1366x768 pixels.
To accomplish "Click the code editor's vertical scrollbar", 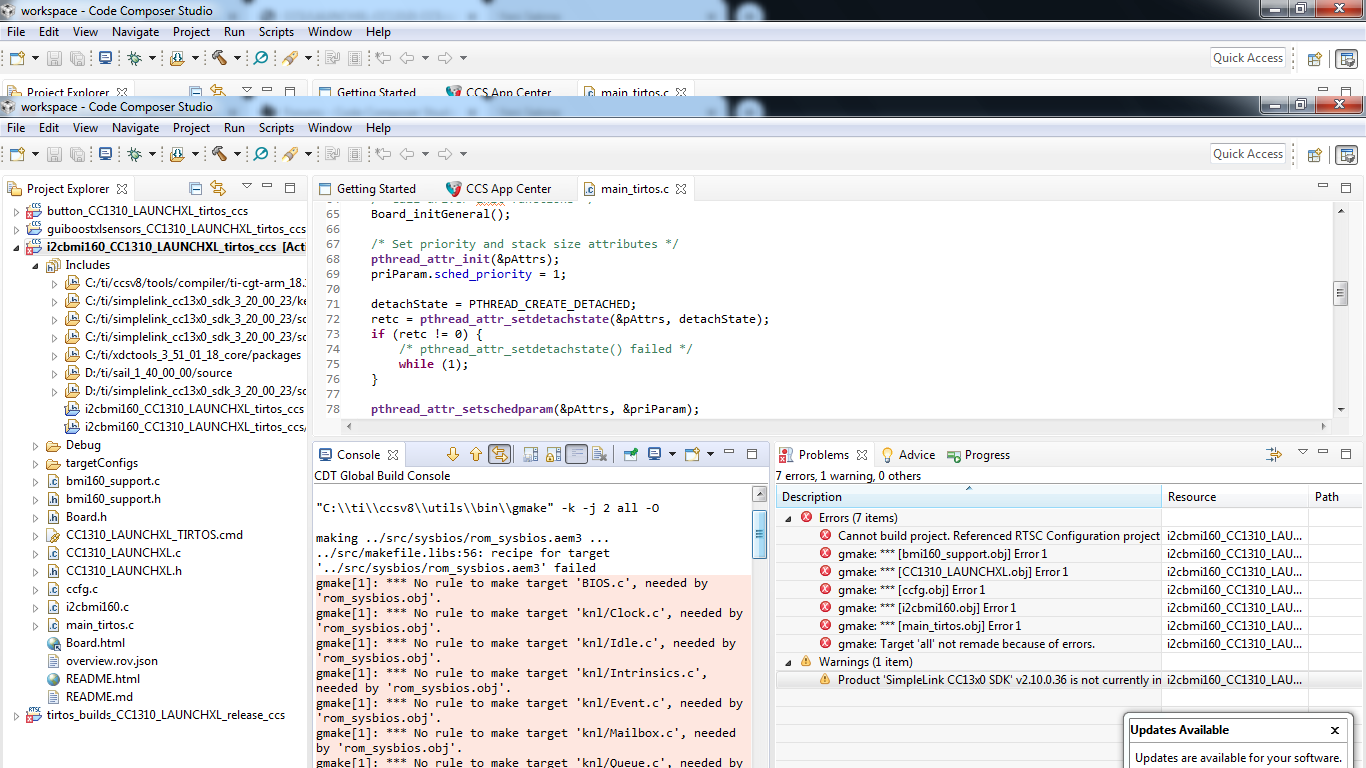I will (x=1341, y=293).
